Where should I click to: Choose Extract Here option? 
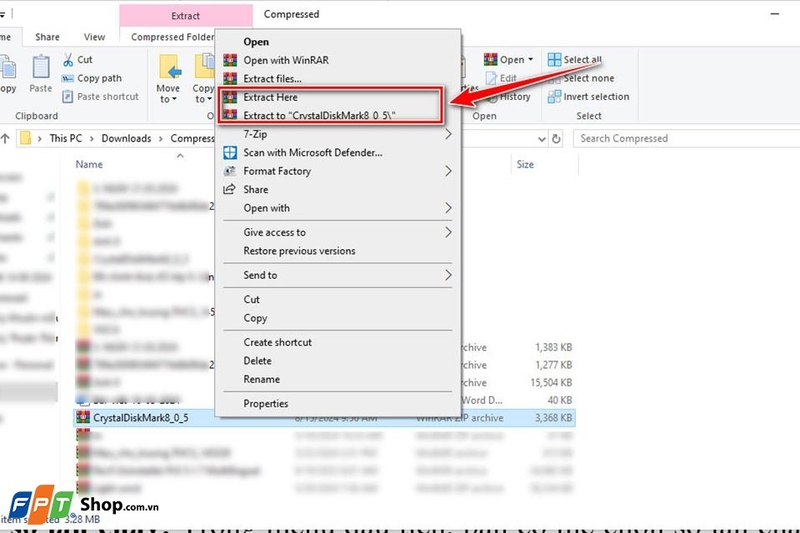coord(270,97)
